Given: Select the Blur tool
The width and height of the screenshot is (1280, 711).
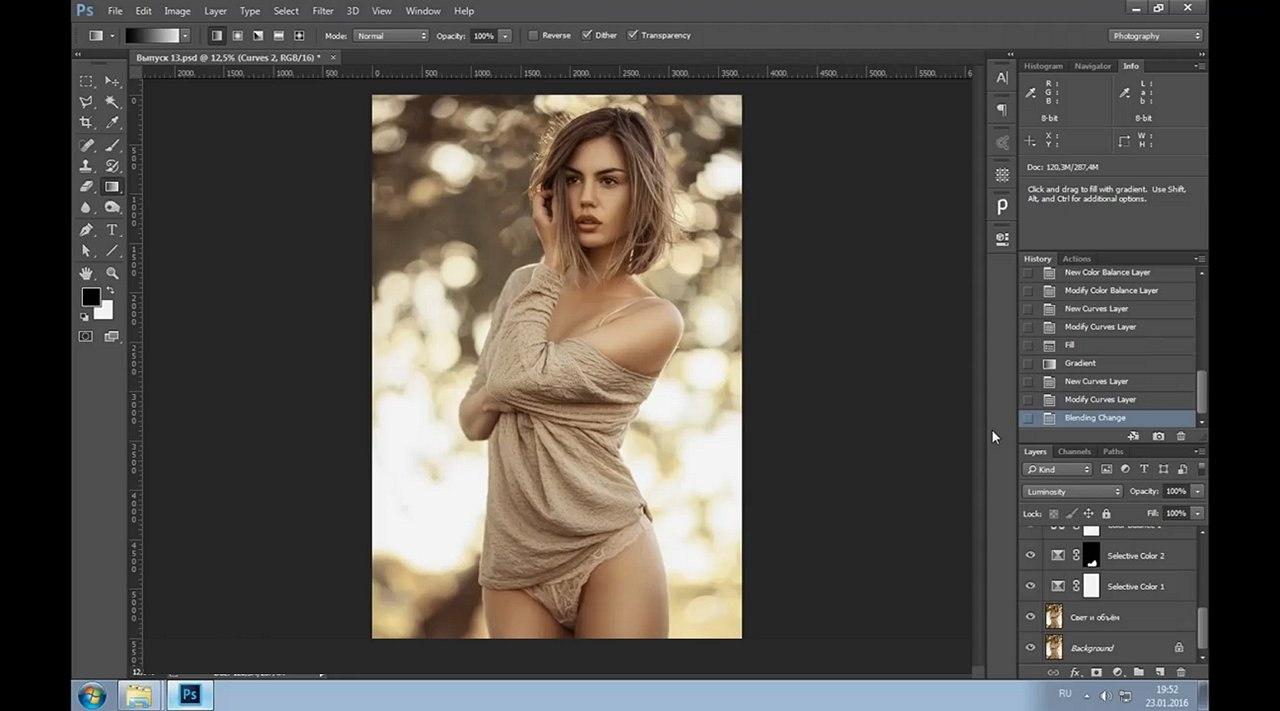Looking at the screenshot, I should [87, 208].
